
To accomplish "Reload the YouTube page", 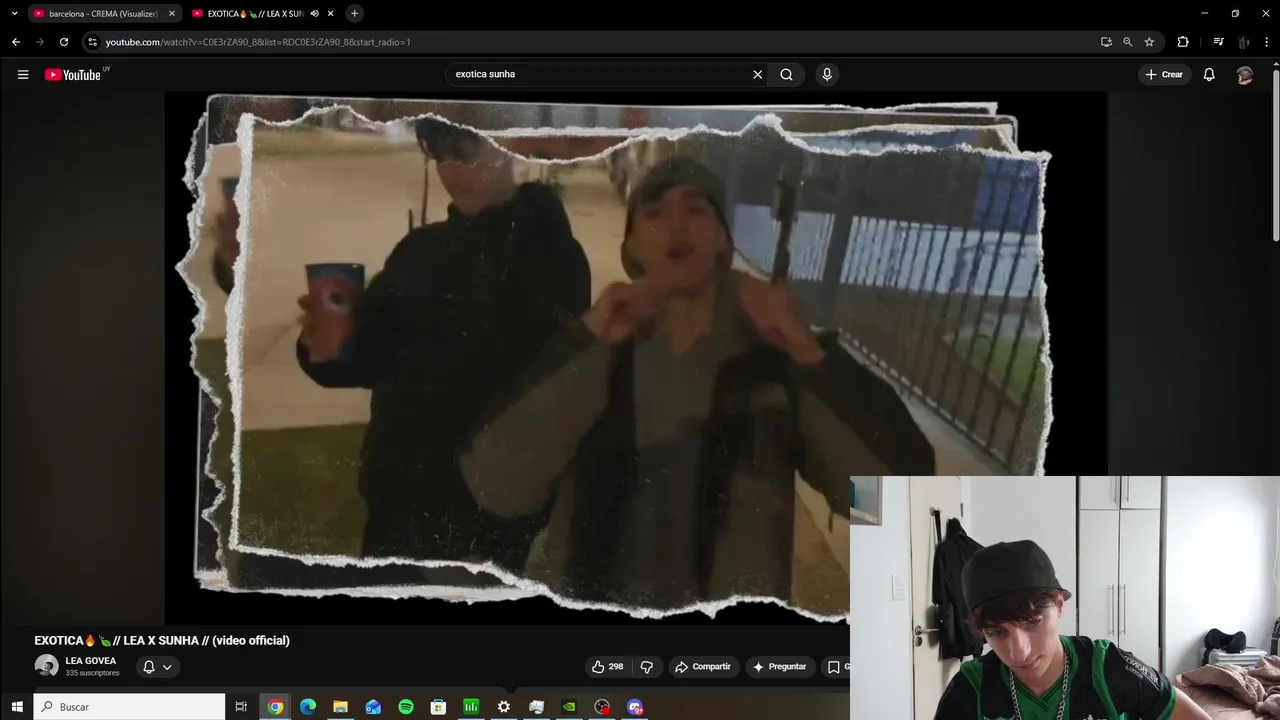I will (64, 42).
